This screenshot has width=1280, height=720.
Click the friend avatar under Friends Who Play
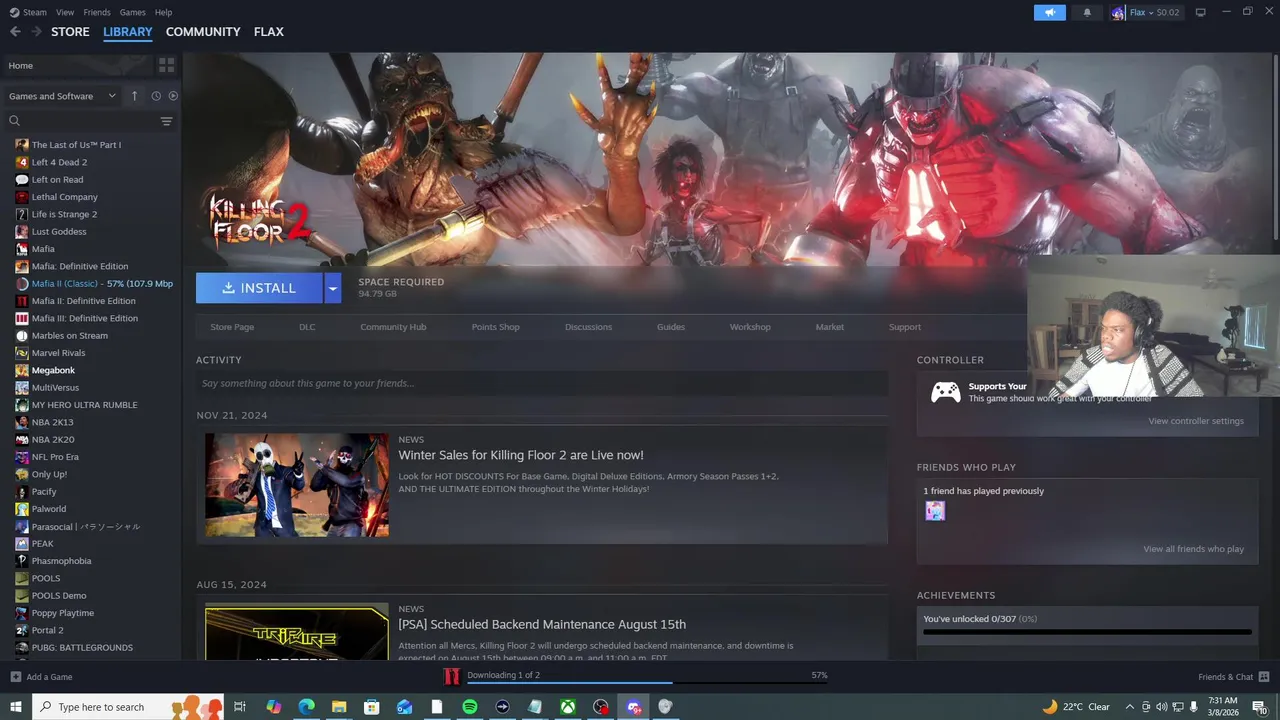(x=935, y=511)
